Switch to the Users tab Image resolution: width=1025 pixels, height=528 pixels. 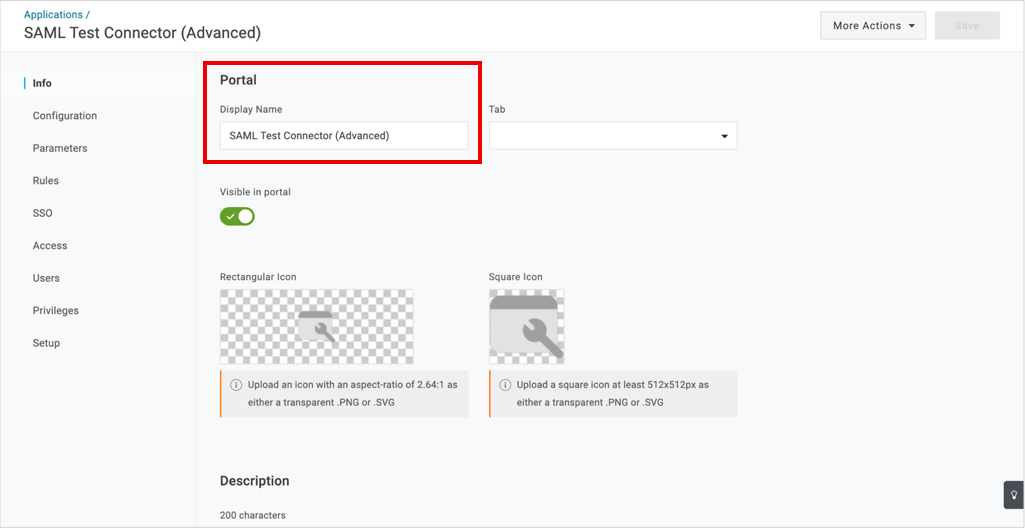pyautogui.click(x=46, y=278)
